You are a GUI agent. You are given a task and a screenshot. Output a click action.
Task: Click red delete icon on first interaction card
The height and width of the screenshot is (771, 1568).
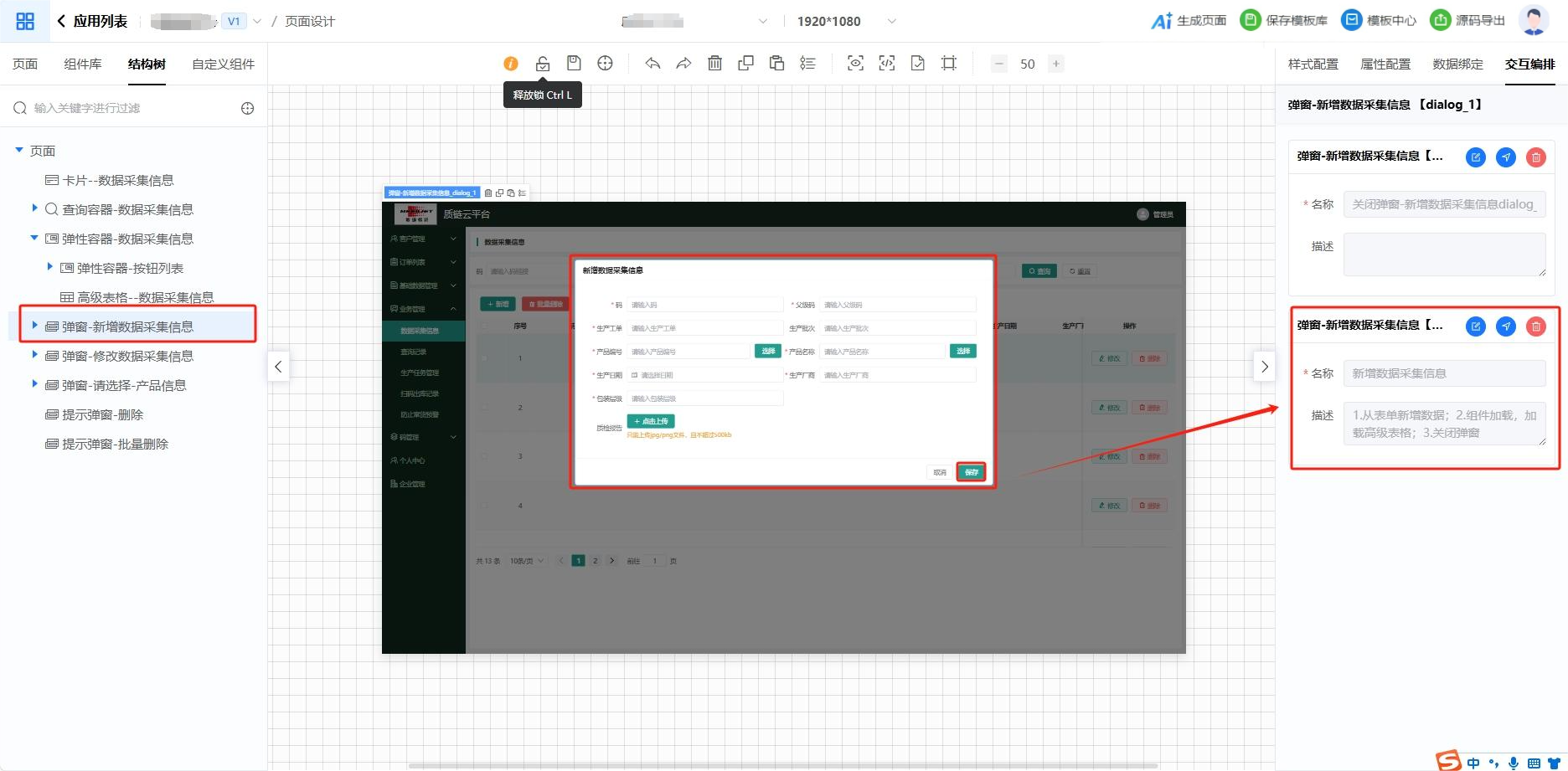coord(1535,157)
